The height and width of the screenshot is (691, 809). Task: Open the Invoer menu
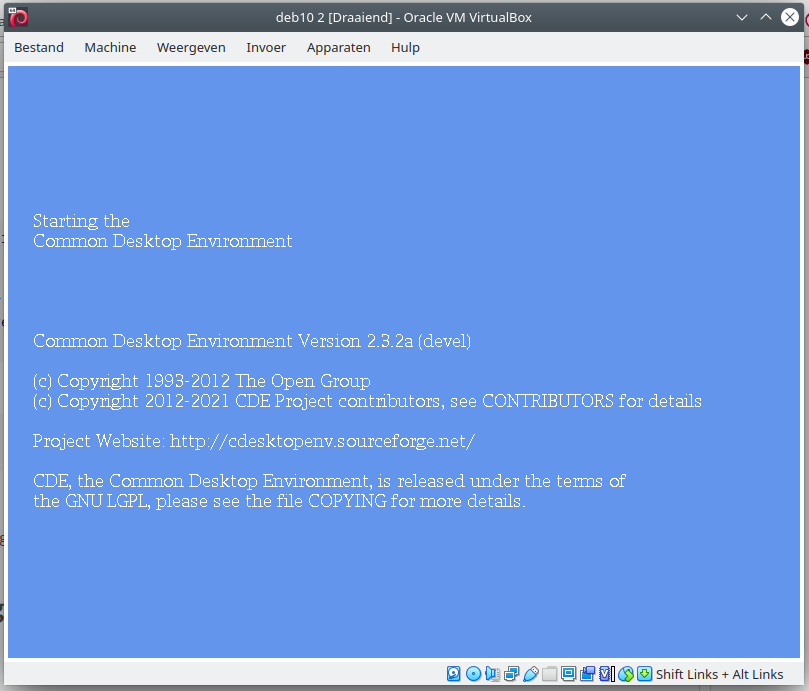[265, 47]
